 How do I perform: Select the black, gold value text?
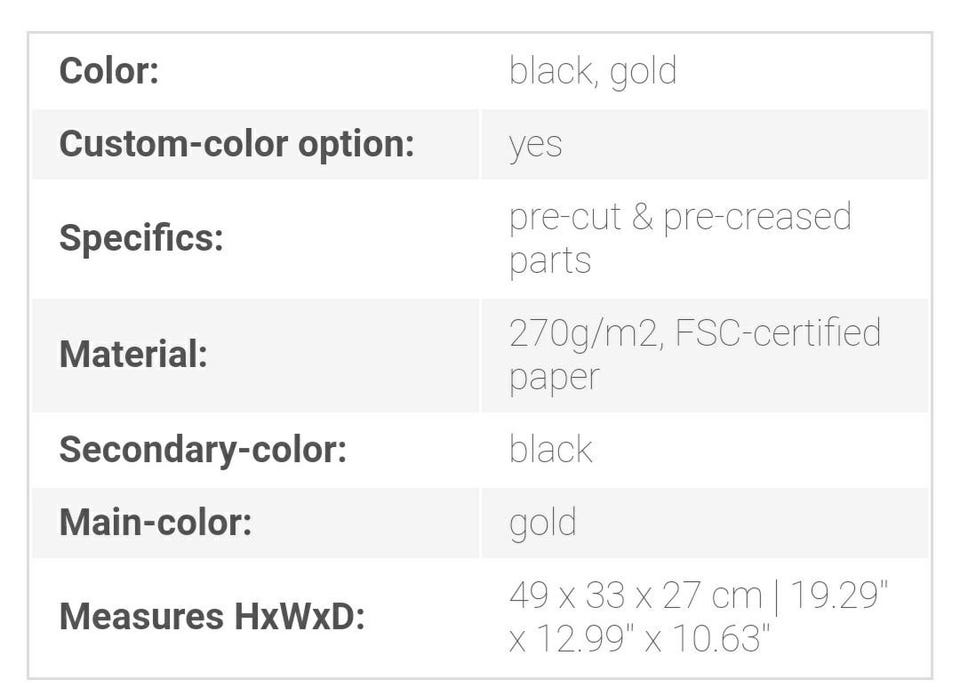[x=593, y=72]
